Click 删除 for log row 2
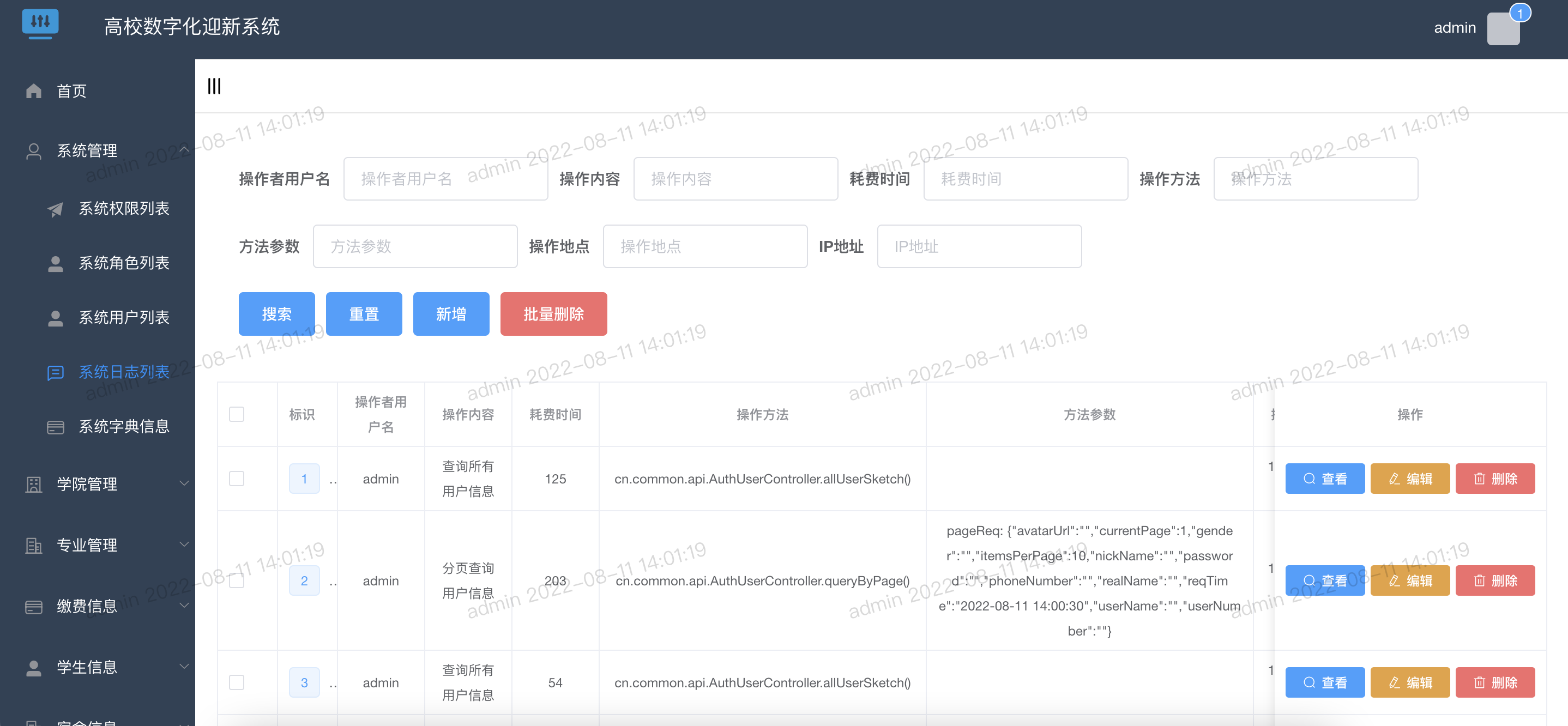The width and height of the screenshot is (1568, 726). pos(1495,580)
